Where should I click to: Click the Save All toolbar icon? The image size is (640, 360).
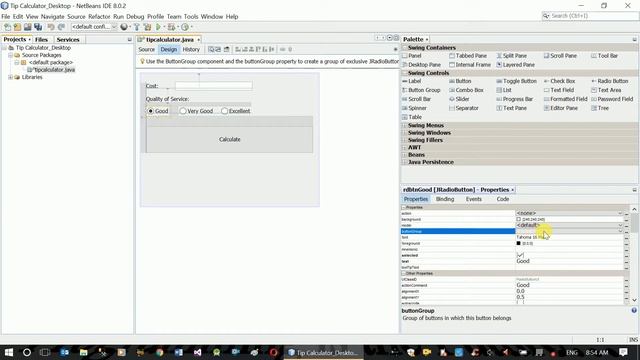pyautogui.click(x=38, y=27)
